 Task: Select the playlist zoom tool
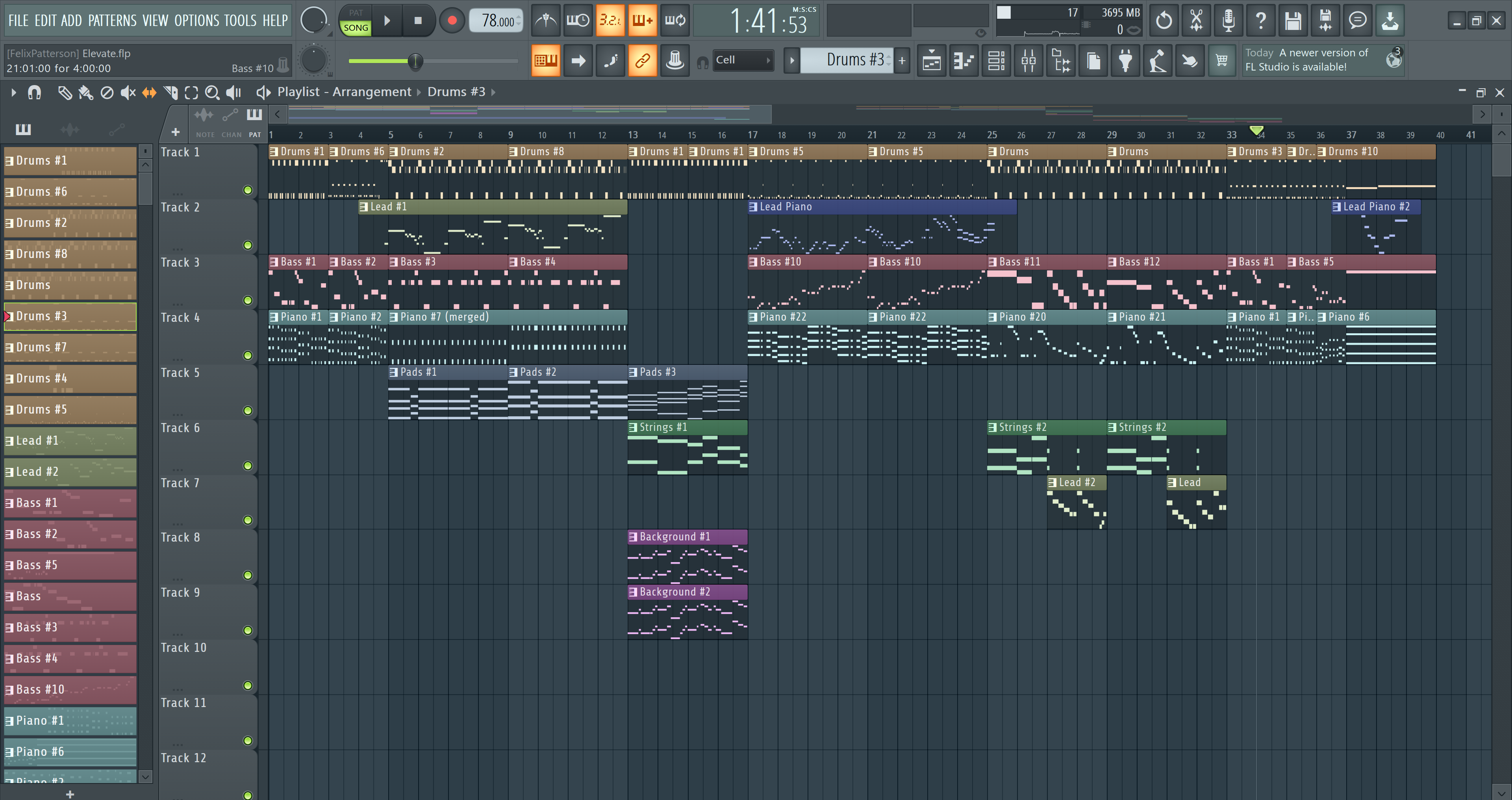coord(212,92)
